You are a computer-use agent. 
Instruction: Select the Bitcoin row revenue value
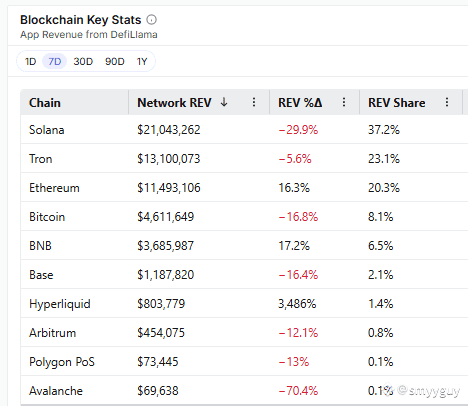pos(165,217)
